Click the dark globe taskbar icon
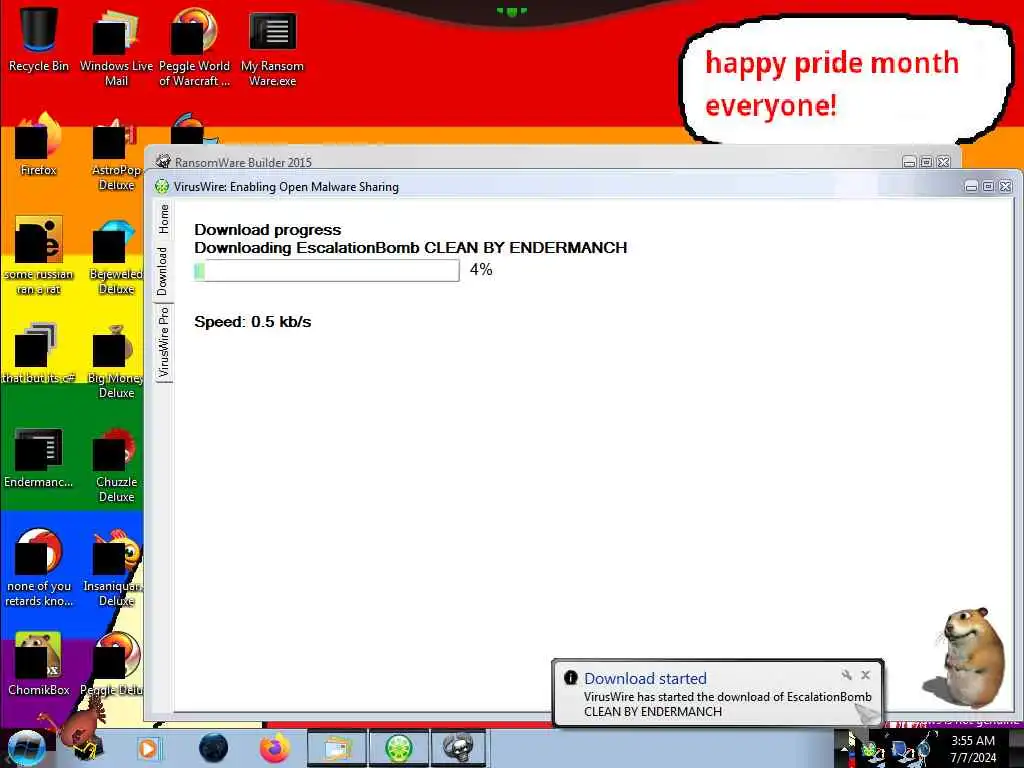 pos(214,748)
